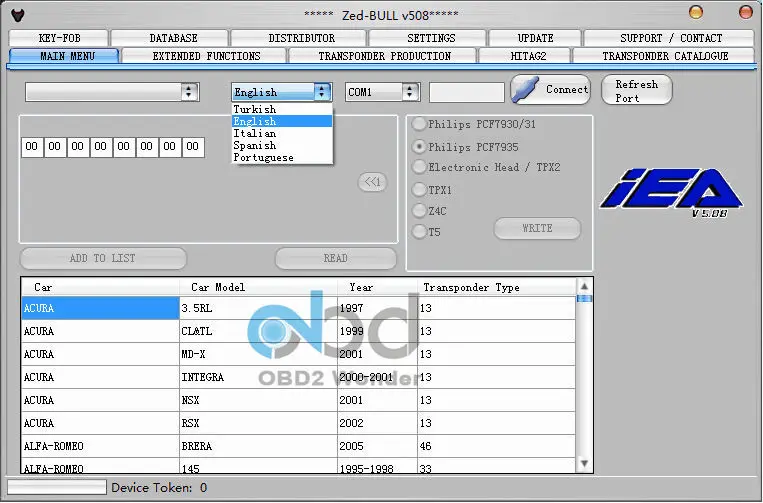Select the ACURA 3.5RL row
Screen dimensions: 763x503
coord(298,308)
